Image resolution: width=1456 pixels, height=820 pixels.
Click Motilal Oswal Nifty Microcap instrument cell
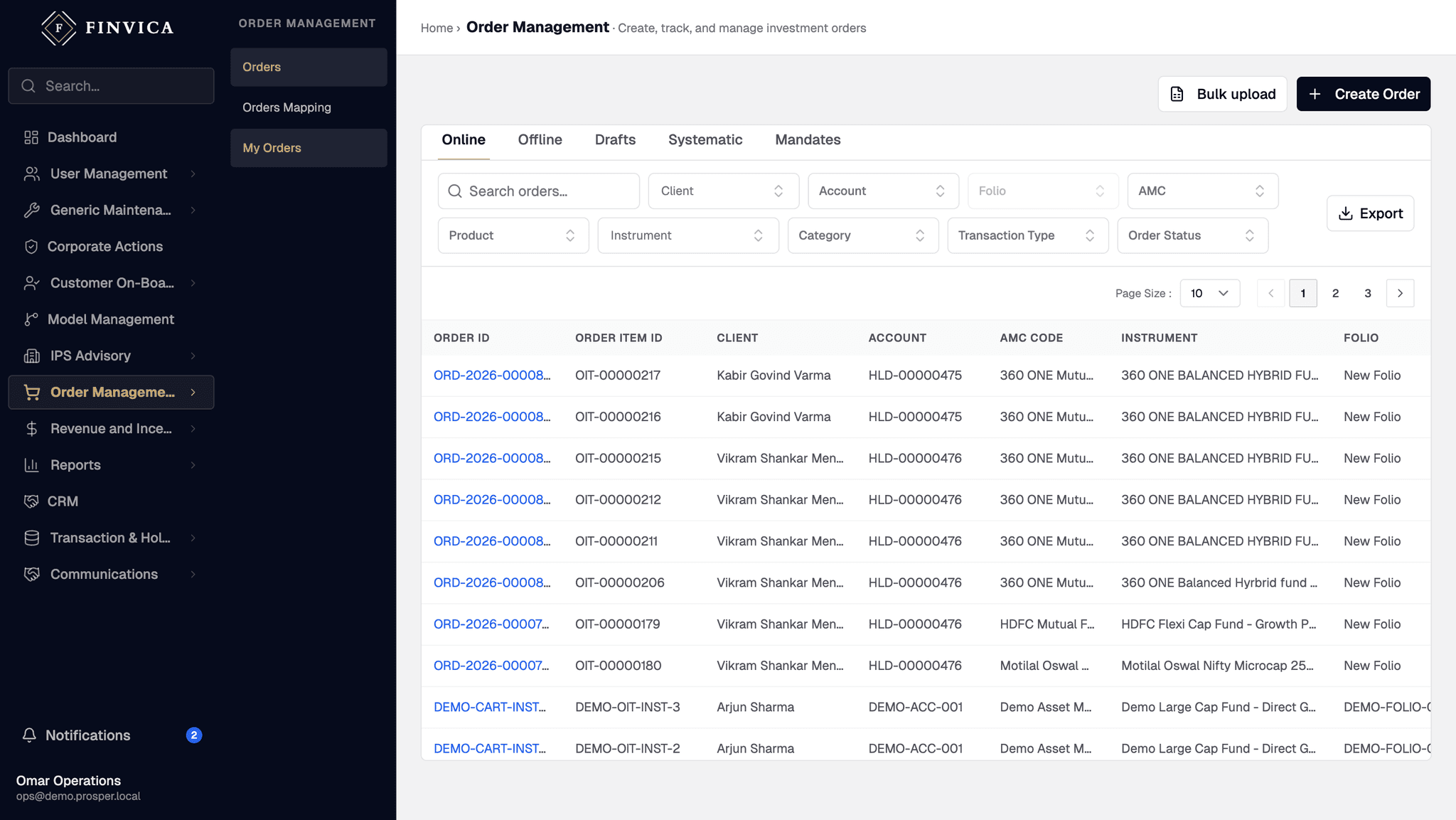pos(1217,666)
